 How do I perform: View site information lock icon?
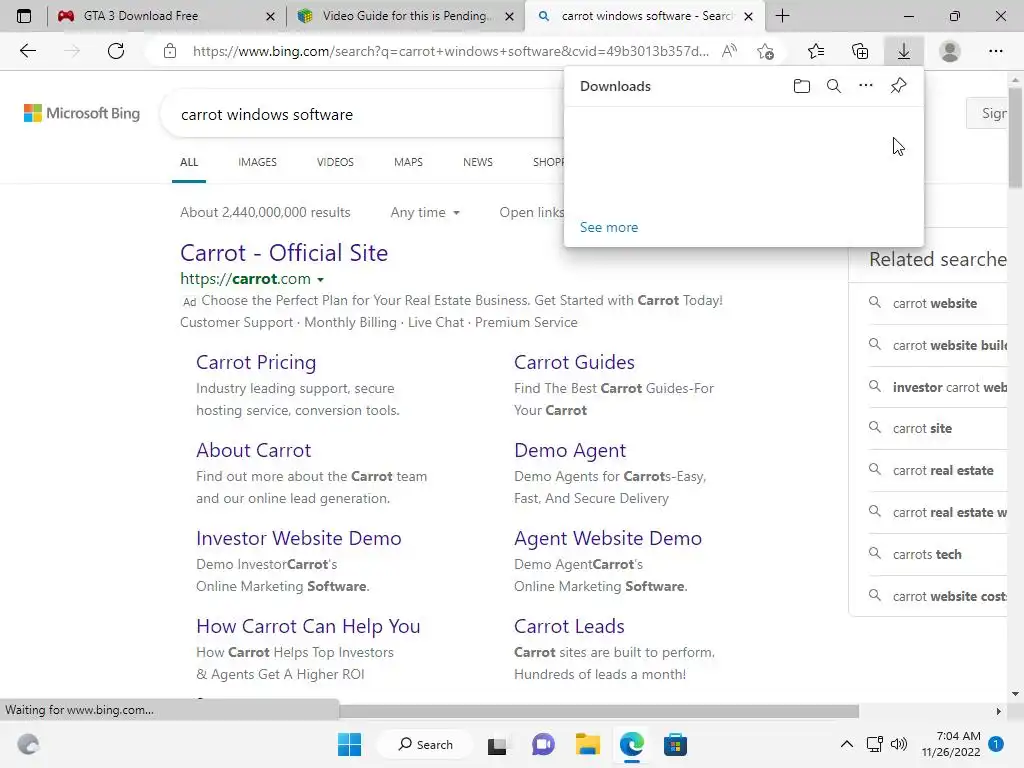click(x=170, y=51)
